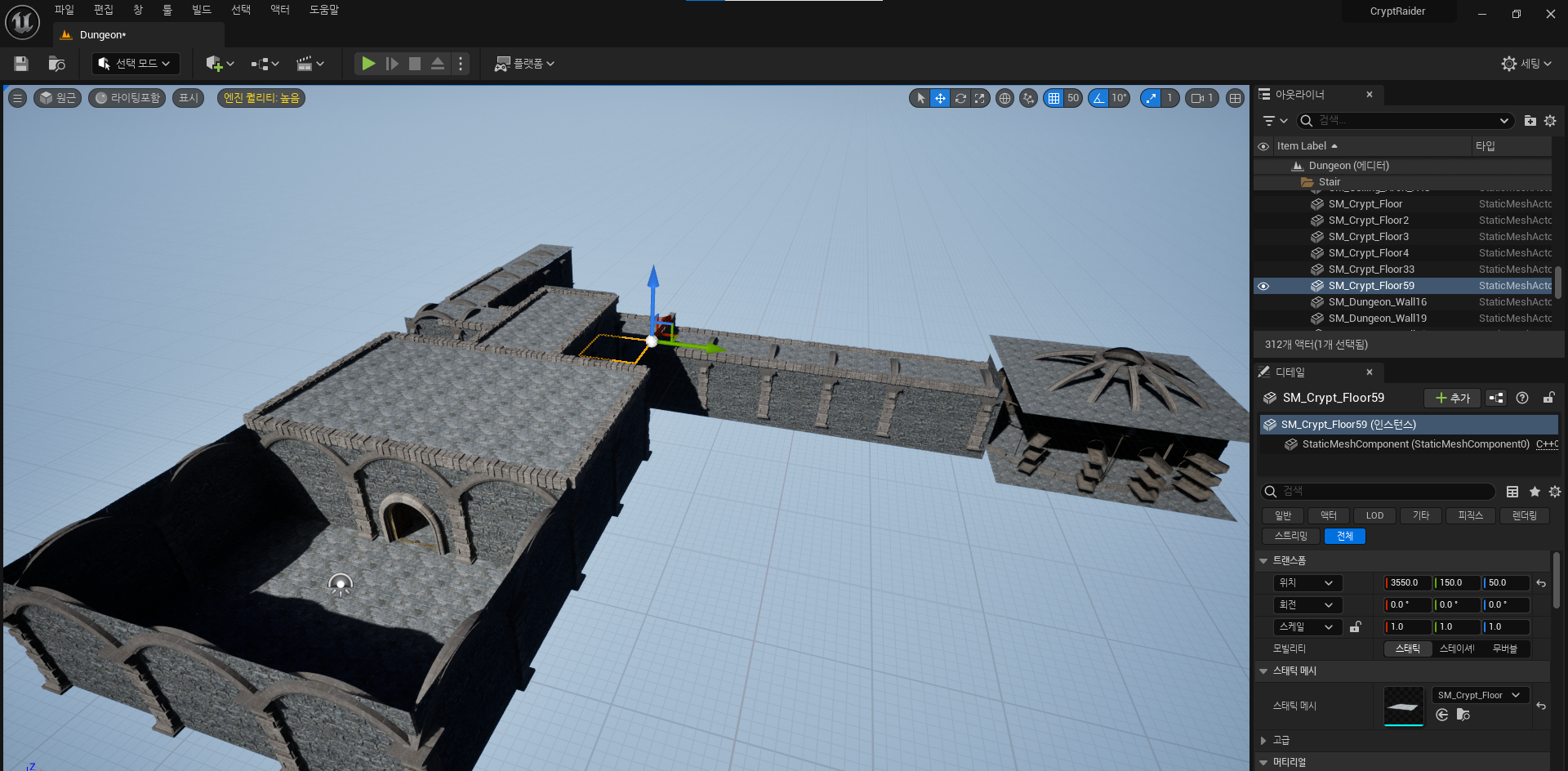Open the Location type dropdown
Screen dimensions: 1568x771
[1307, 583]
